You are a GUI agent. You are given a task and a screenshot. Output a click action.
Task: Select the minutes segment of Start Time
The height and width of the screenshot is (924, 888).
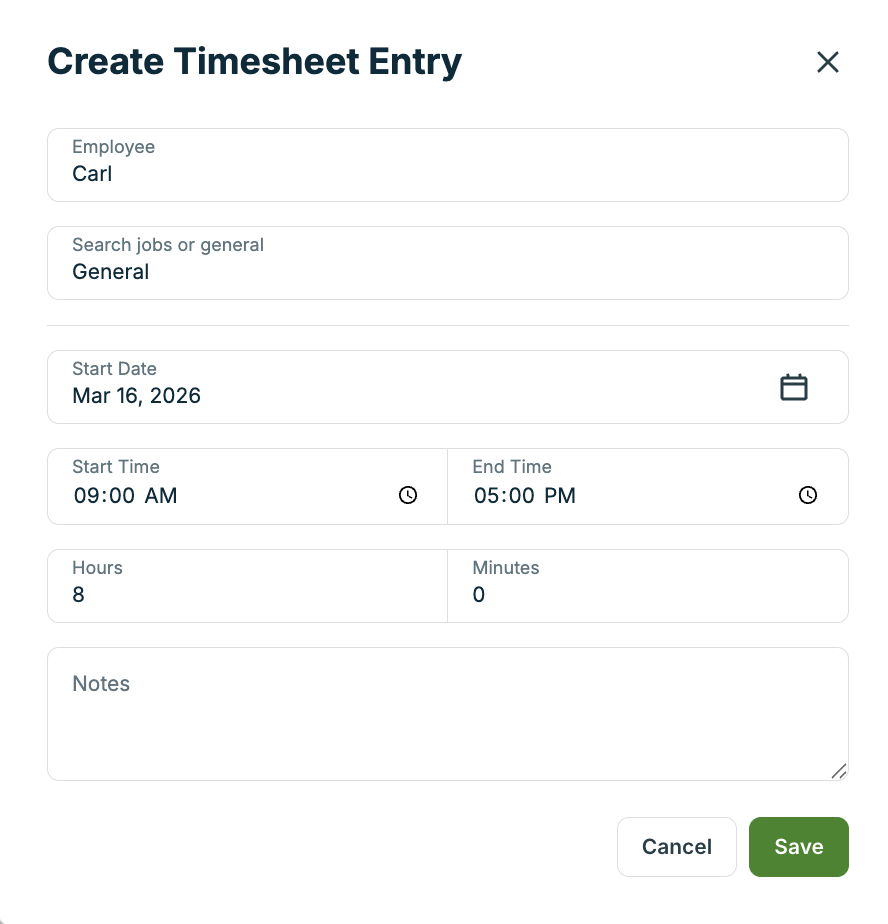pyautogui.click(x=118, y=496)
